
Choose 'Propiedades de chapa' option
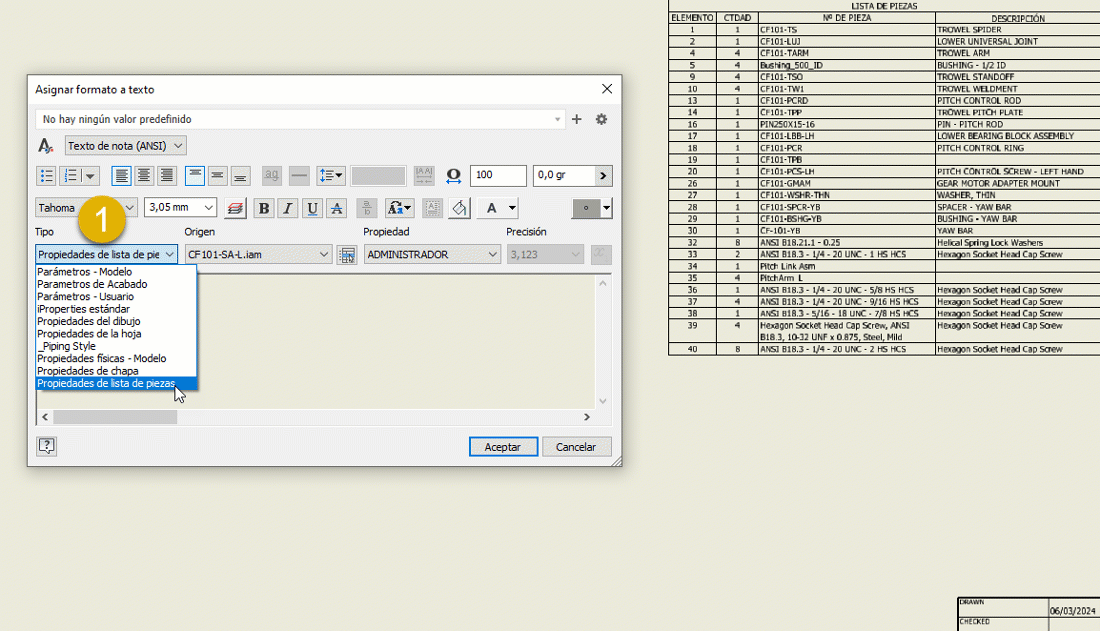click(116, 371)
